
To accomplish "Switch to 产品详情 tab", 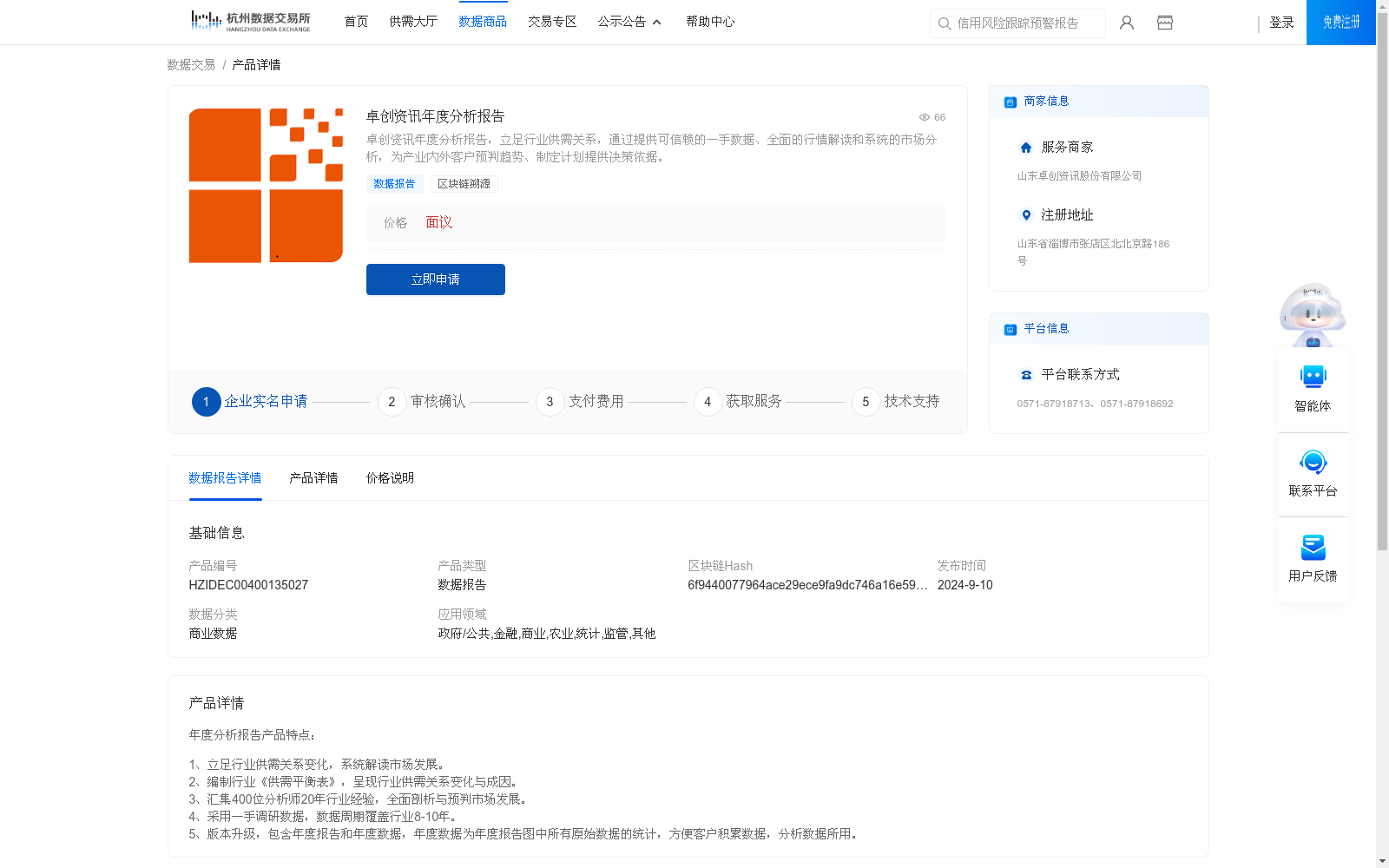I will click(313, 478).
